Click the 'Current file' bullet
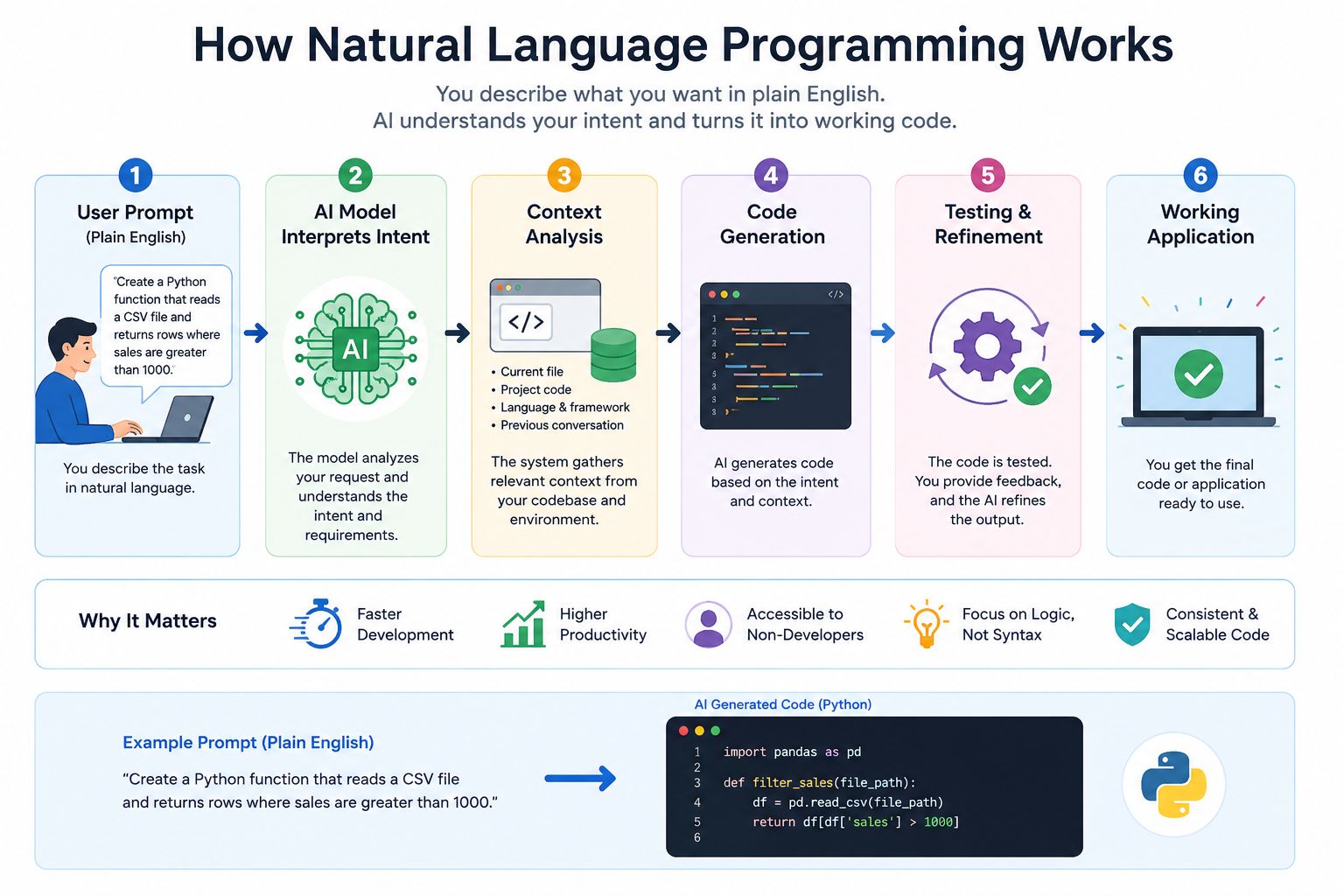Screen dimensions: 1344x896 [x=528, y=372]
